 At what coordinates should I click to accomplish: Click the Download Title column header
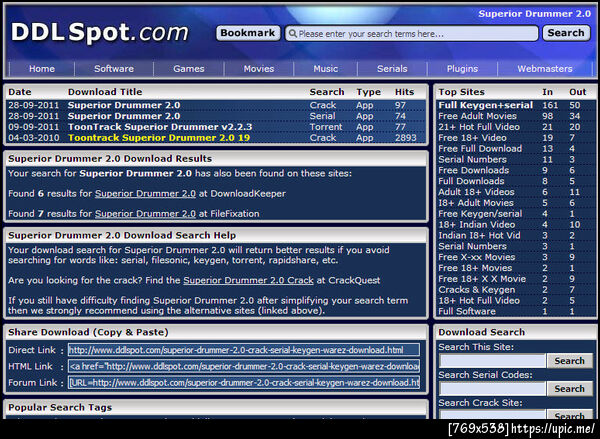(x=105, y=92)
